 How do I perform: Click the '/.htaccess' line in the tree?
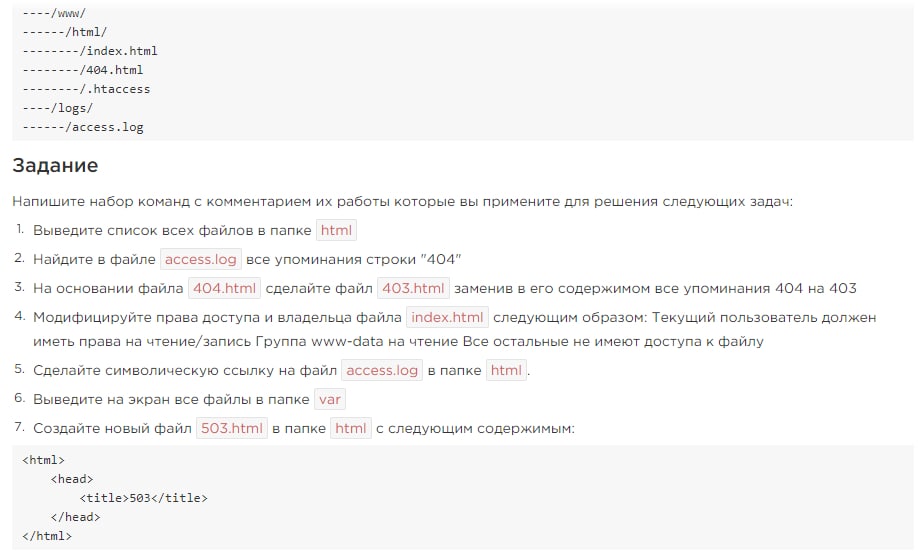(86, 89)
